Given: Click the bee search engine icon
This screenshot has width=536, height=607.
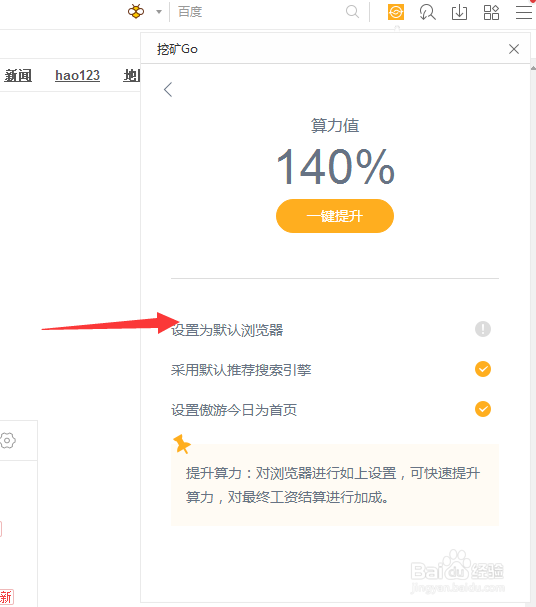Looking at the screenshot, I should pos(136,12).
